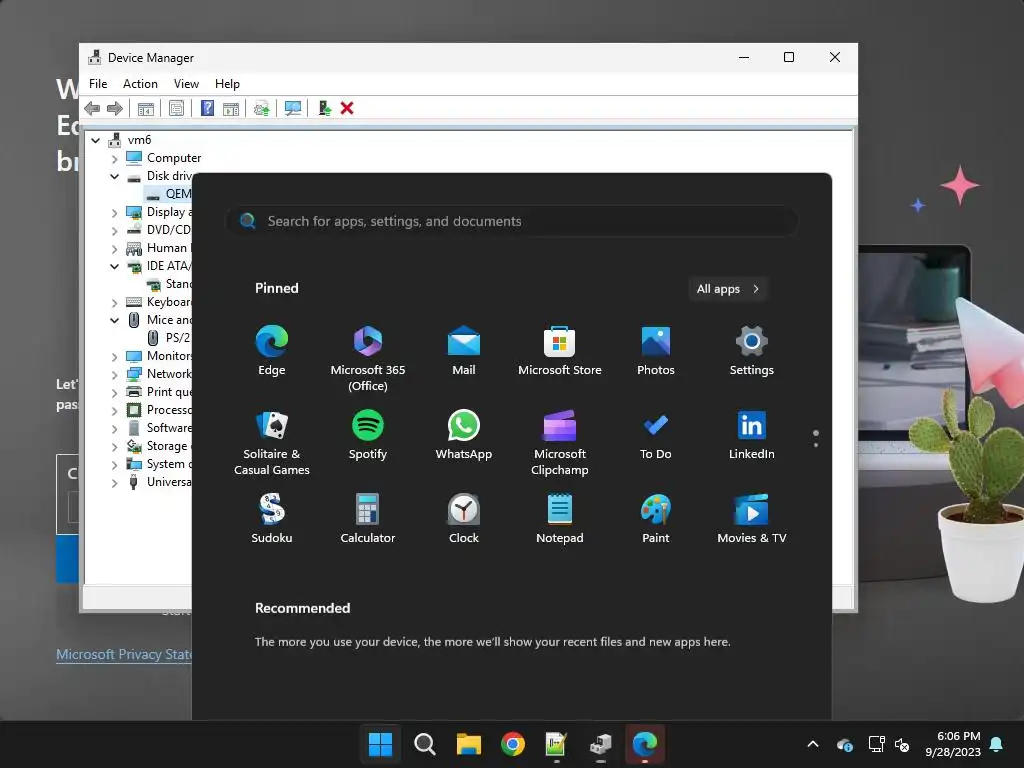Collapse the Disk drives category
Viewport: 1024px width, 768px height.
(x=114, y=176)
